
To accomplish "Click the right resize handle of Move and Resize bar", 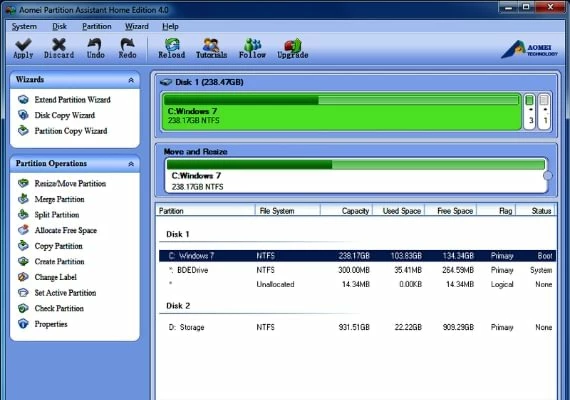I will (547, 176).
